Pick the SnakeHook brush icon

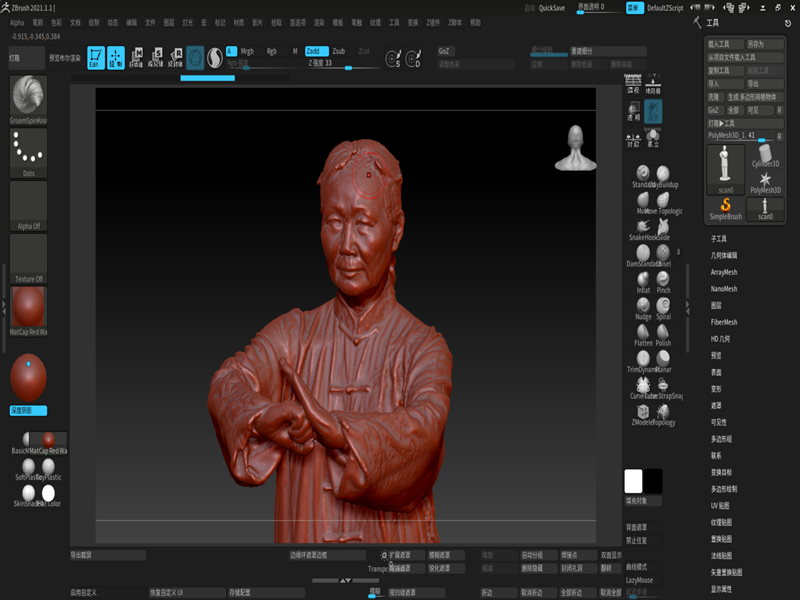(x=642, y=225)
